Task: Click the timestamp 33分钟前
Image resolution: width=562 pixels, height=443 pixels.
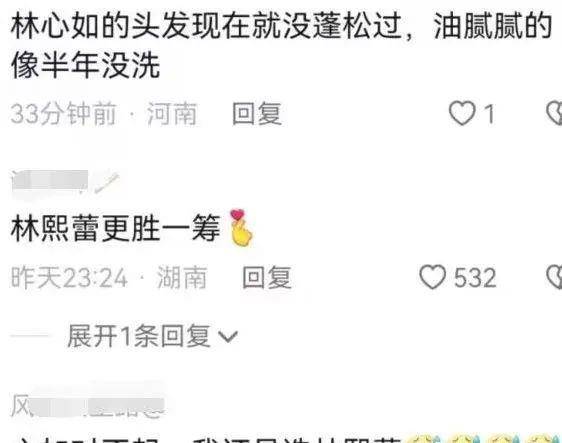Action: [x=63, y=114]
